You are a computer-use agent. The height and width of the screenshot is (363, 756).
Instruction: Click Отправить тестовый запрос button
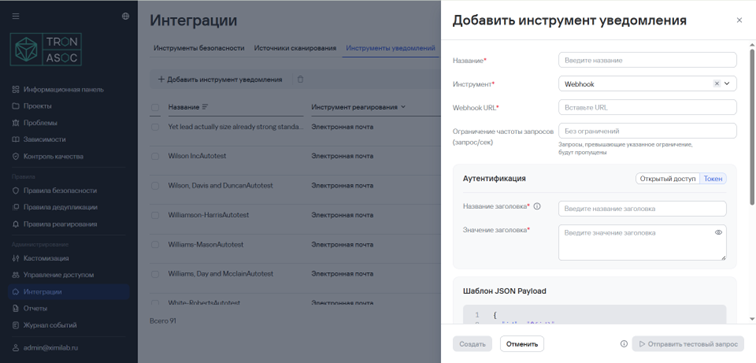coord(688,344)
